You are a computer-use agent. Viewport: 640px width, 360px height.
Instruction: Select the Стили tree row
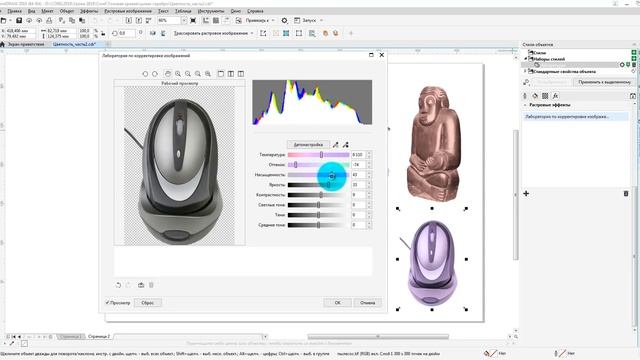(x=577, y=53)
